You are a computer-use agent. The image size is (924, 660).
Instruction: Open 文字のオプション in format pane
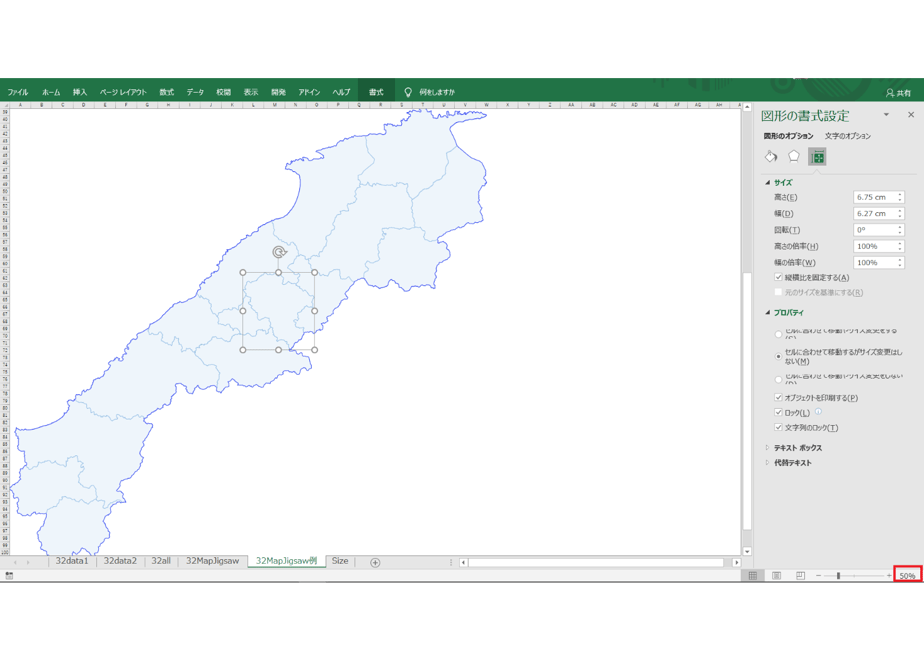tap(847, 136)
